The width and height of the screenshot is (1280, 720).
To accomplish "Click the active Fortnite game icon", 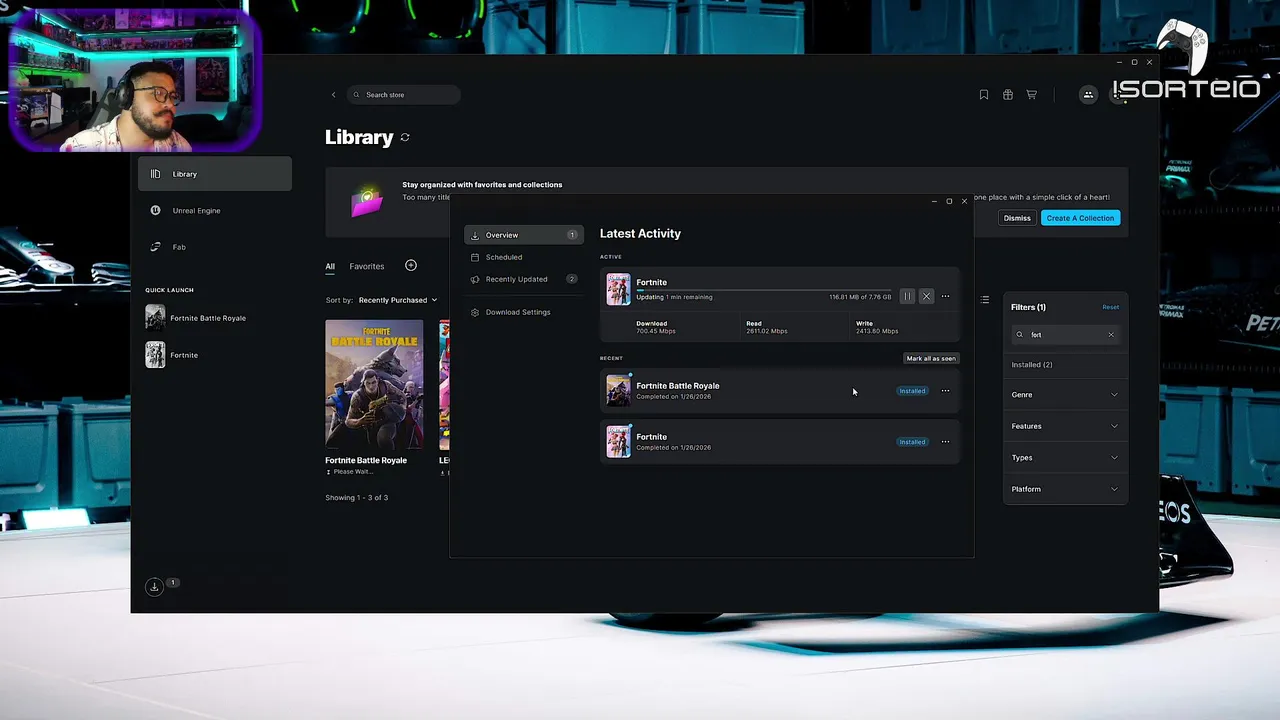I will tap(619, 289).
